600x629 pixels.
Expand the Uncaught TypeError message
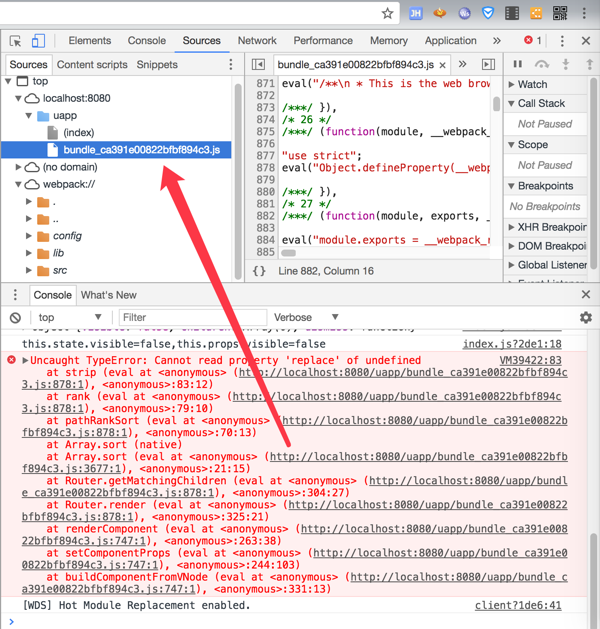tap(25, 360)
